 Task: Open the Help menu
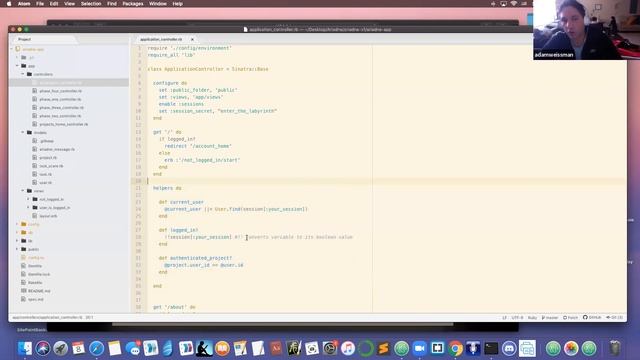177,4
